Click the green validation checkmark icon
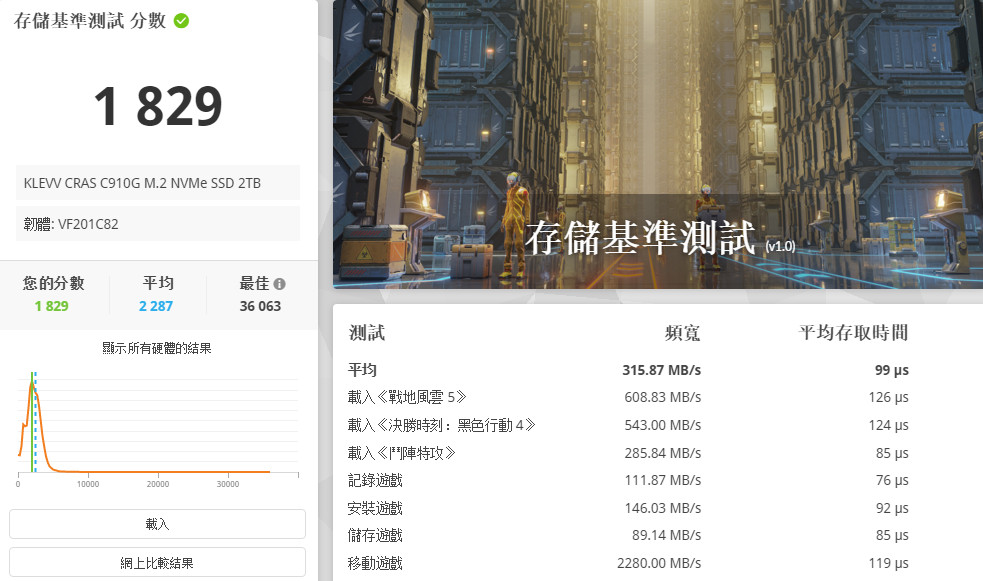 (181, 21)
